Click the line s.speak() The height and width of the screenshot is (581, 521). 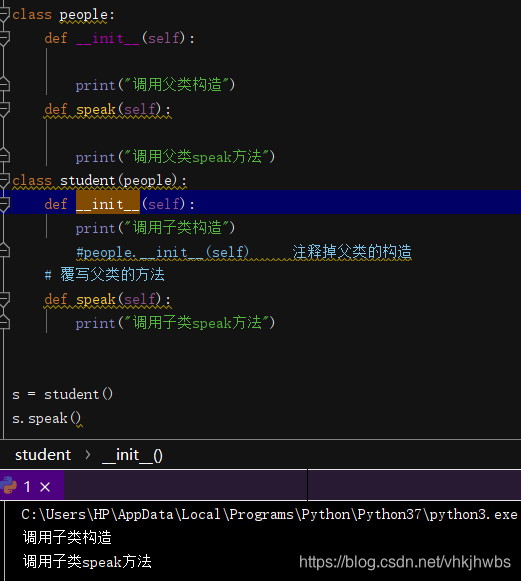point(46,418)
